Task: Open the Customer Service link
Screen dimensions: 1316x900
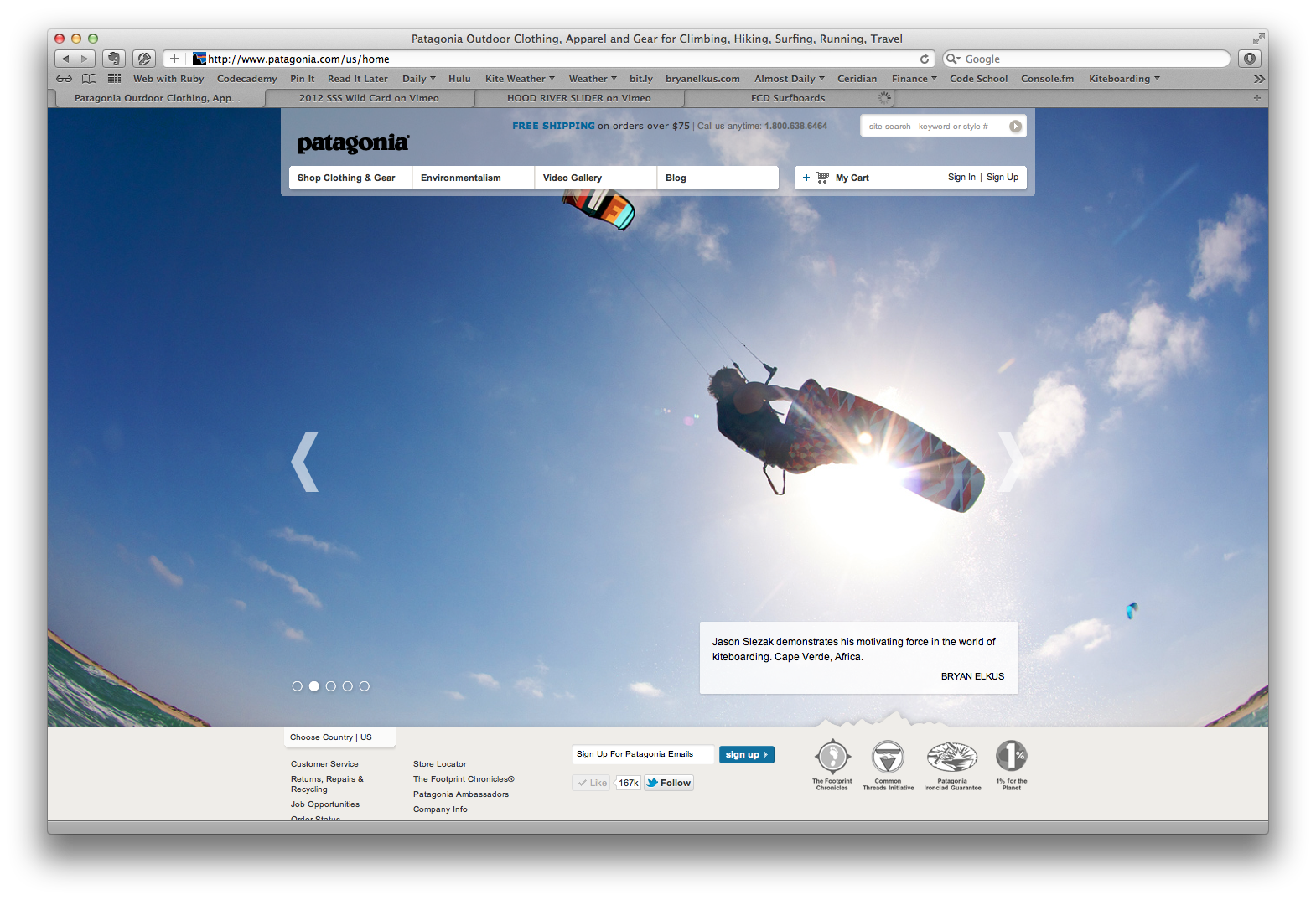Action: point(324,764)
